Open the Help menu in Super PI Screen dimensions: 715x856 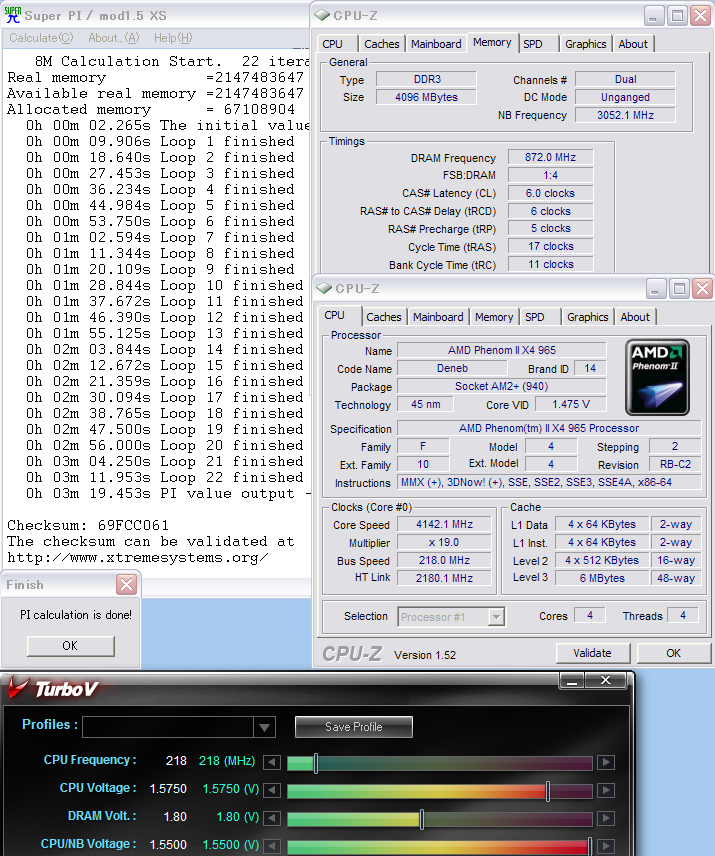173,38
